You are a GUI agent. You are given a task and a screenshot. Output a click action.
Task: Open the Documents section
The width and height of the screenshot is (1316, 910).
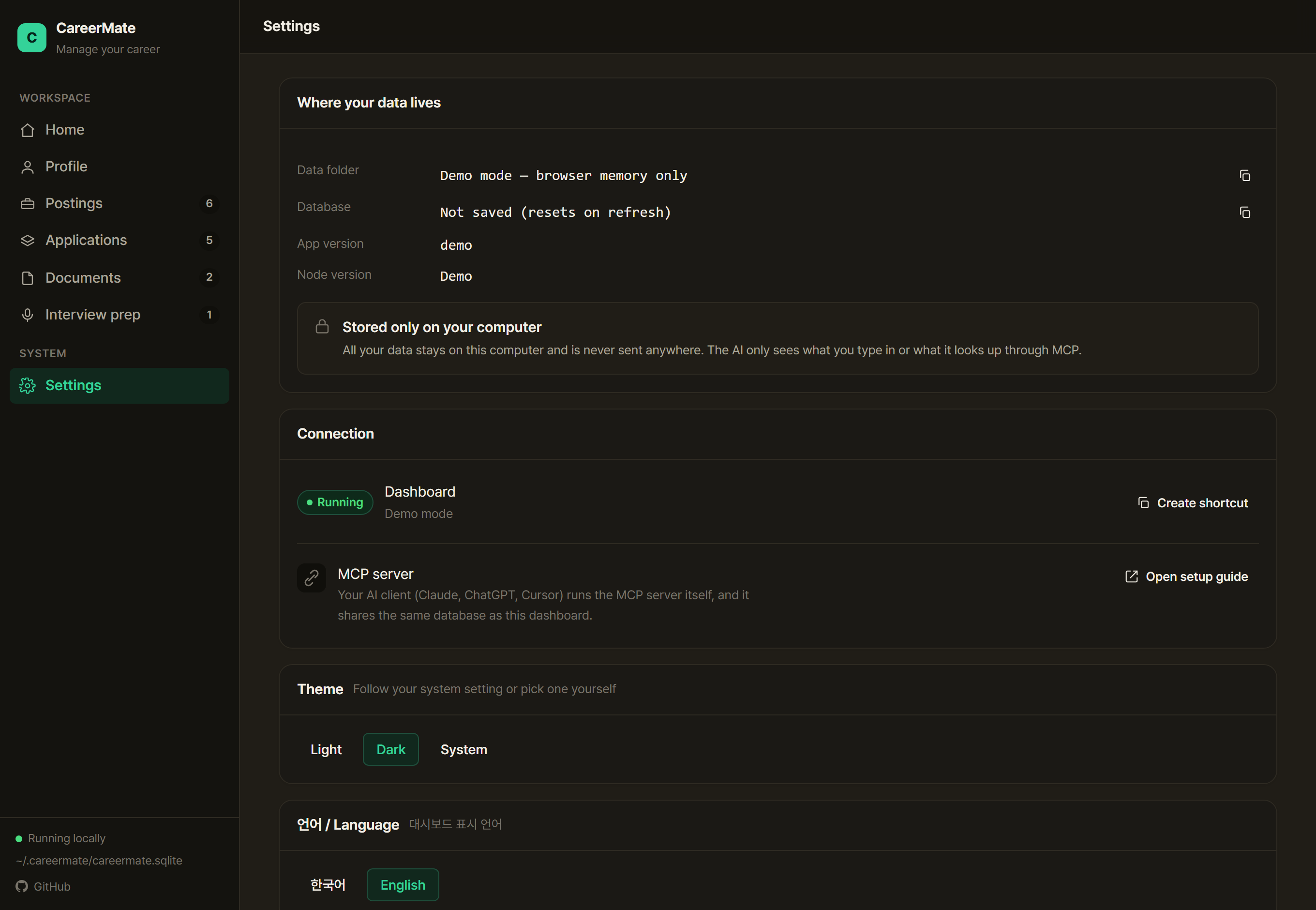(119, 278)
